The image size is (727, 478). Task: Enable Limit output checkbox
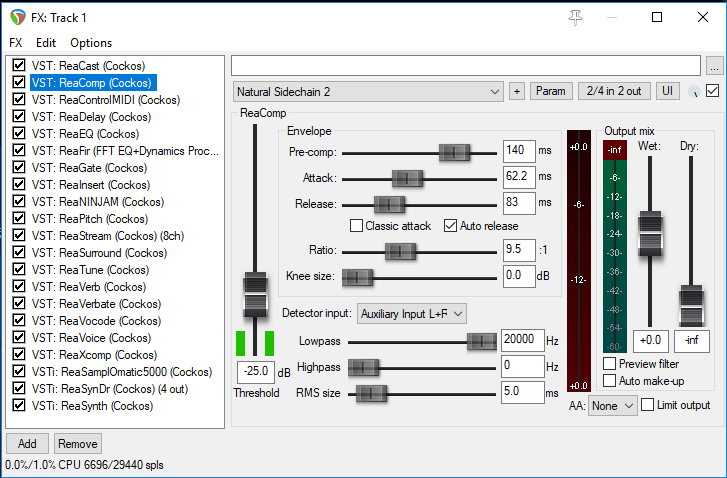point(647,405)
